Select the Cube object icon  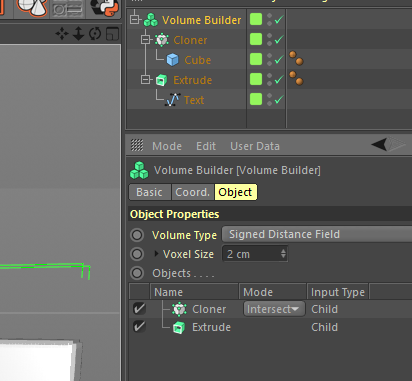[x=173, y=60]
